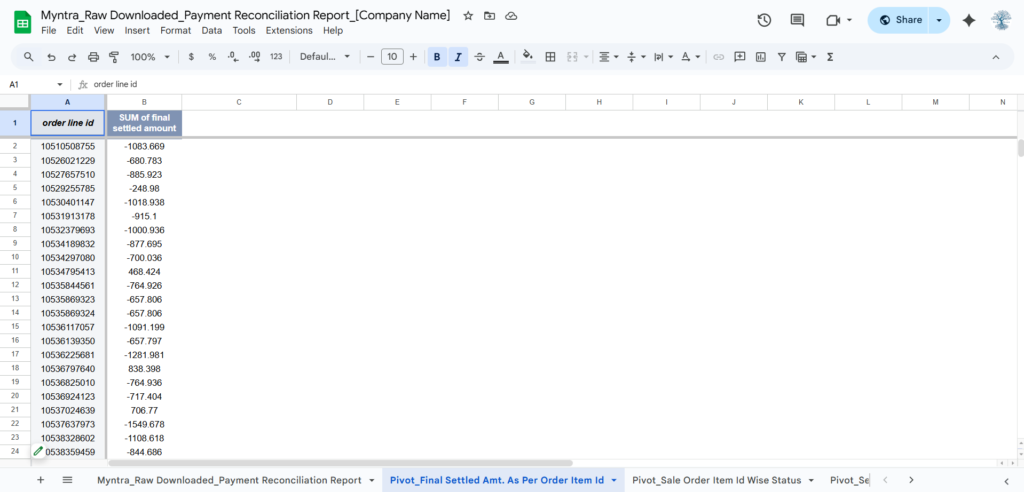Select the paint format tool

coord(115,57)
